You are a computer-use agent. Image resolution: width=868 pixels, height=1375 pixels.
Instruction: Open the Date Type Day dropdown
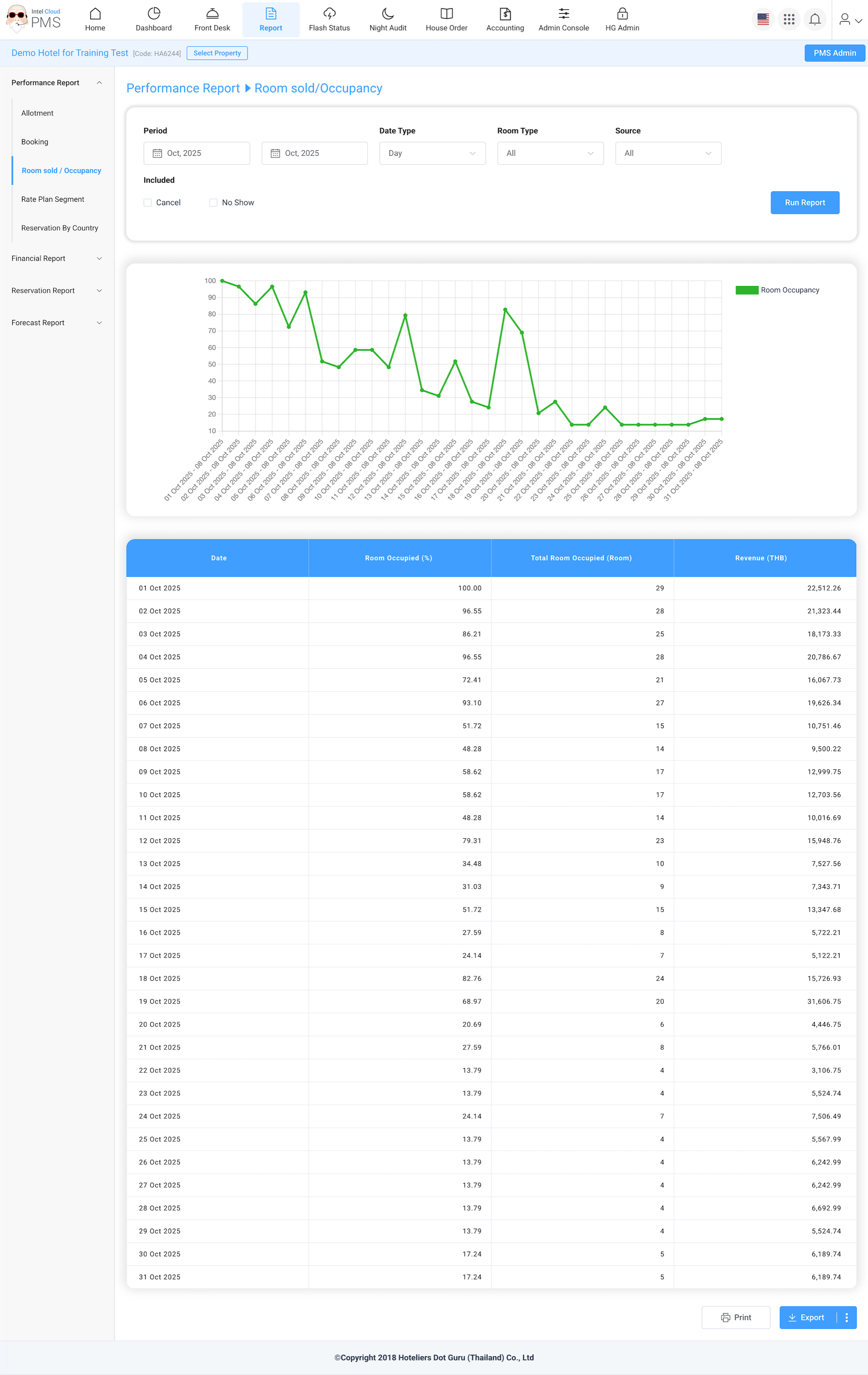(x=432, y=153)
